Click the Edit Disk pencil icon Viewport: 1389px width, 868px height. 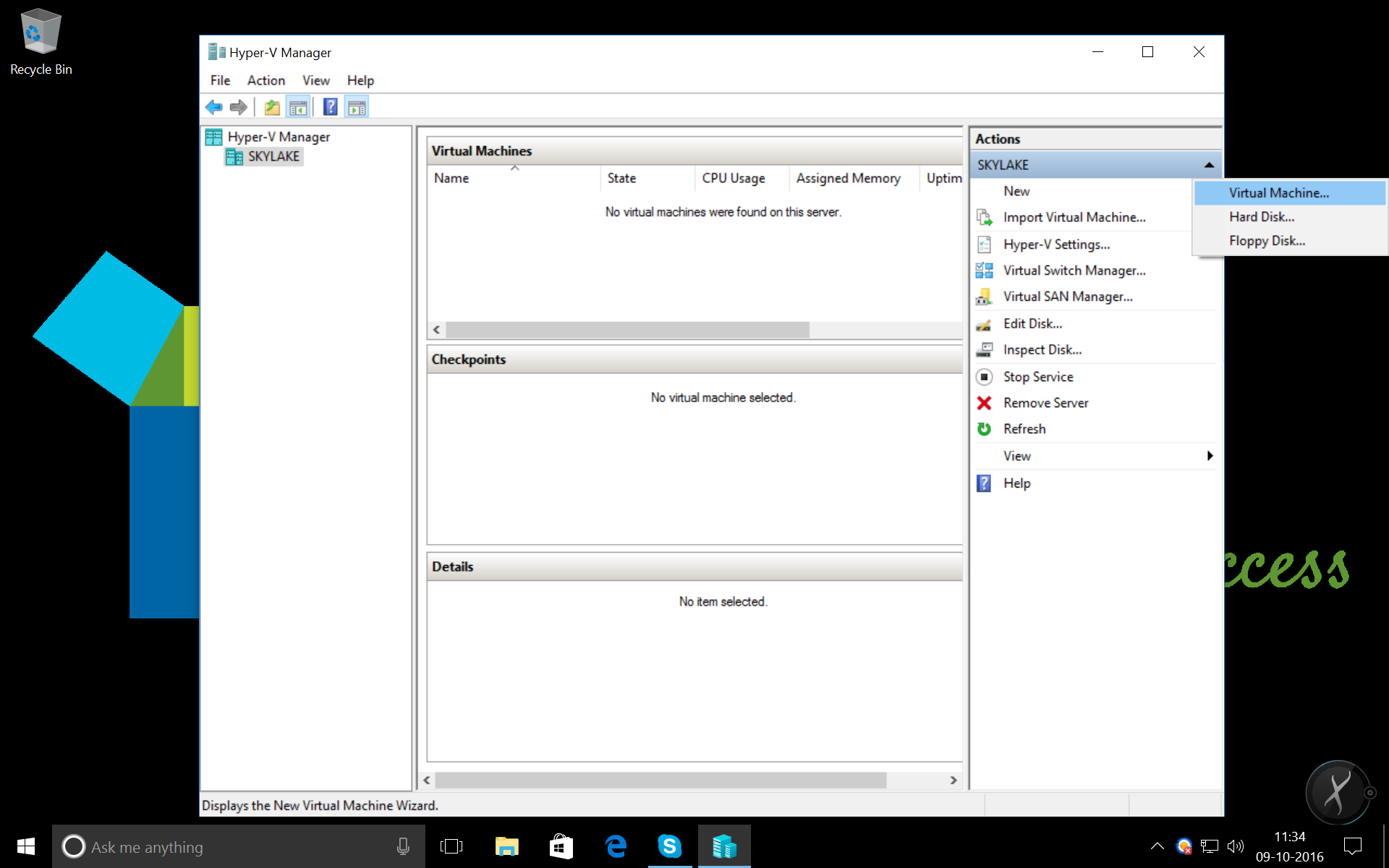[984, 324]
